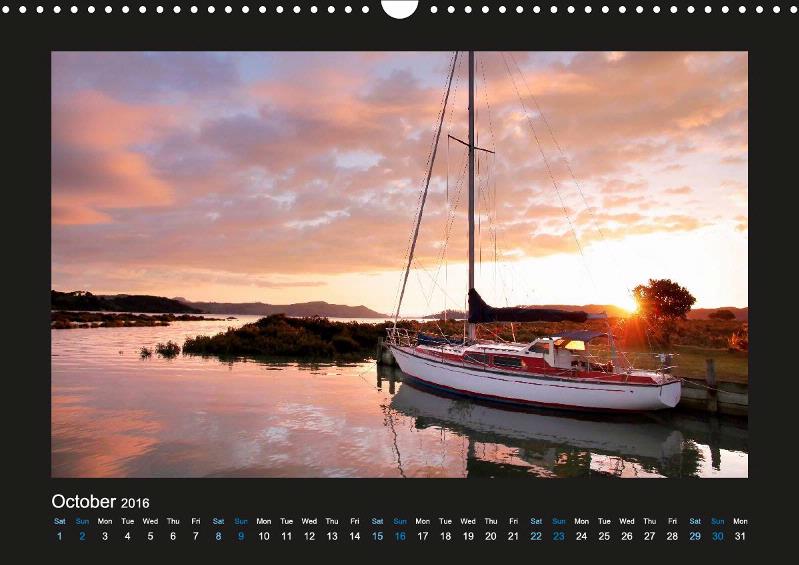The image size is (799, 565).
Task: Click the Wed label above date 26
Action: (x=627, y=521)
